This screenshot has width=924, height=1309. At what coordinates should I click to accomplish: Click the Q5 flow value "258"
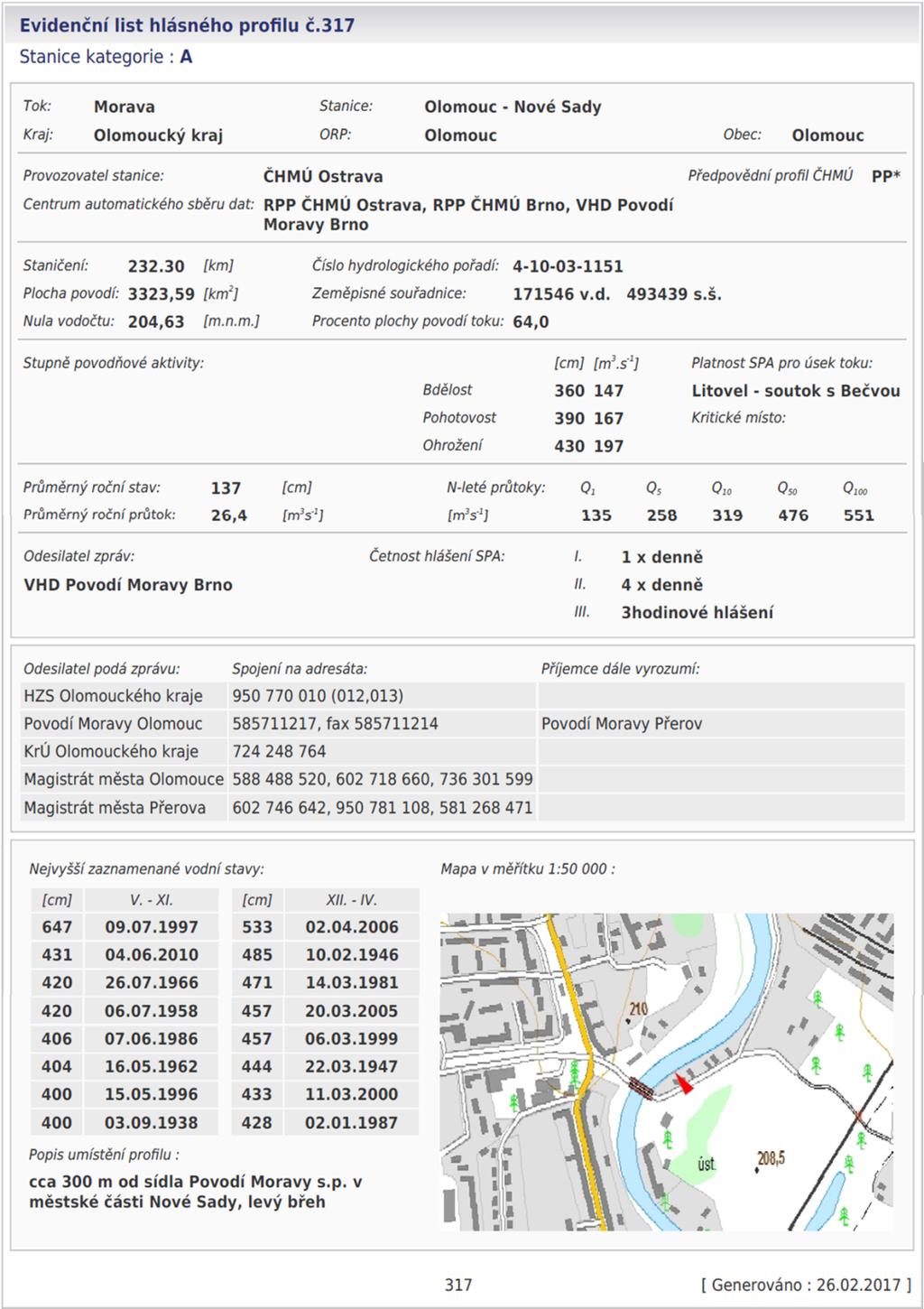[x=661, y=515]
